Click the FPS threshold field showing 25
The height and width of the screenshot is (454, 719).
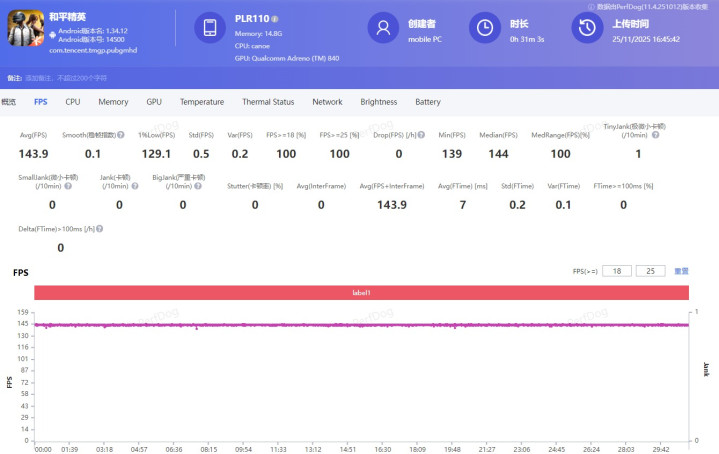651,271
